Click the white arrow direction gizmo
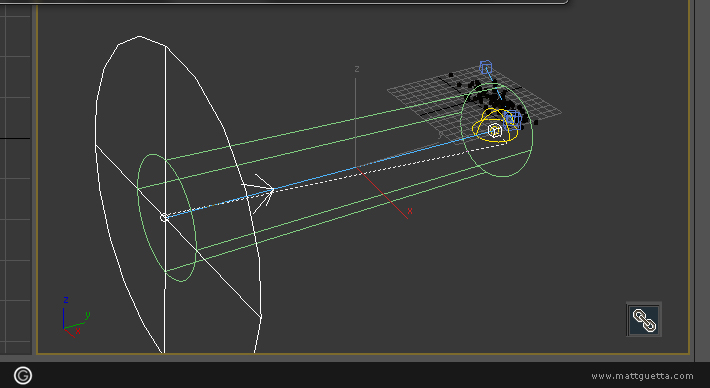The width and height of the screenshot is (710, 388). tap(260, 193)
